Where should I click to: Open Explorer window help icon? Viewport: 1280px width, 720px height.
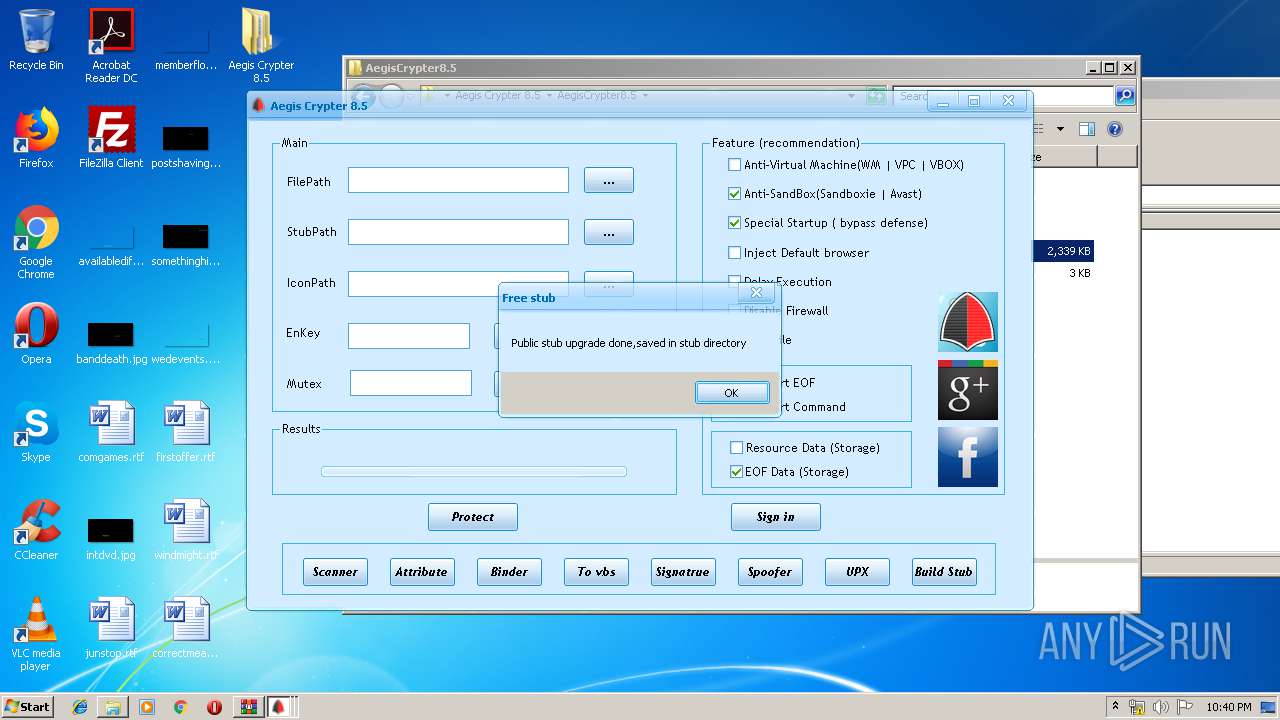tap(1115, 129)
